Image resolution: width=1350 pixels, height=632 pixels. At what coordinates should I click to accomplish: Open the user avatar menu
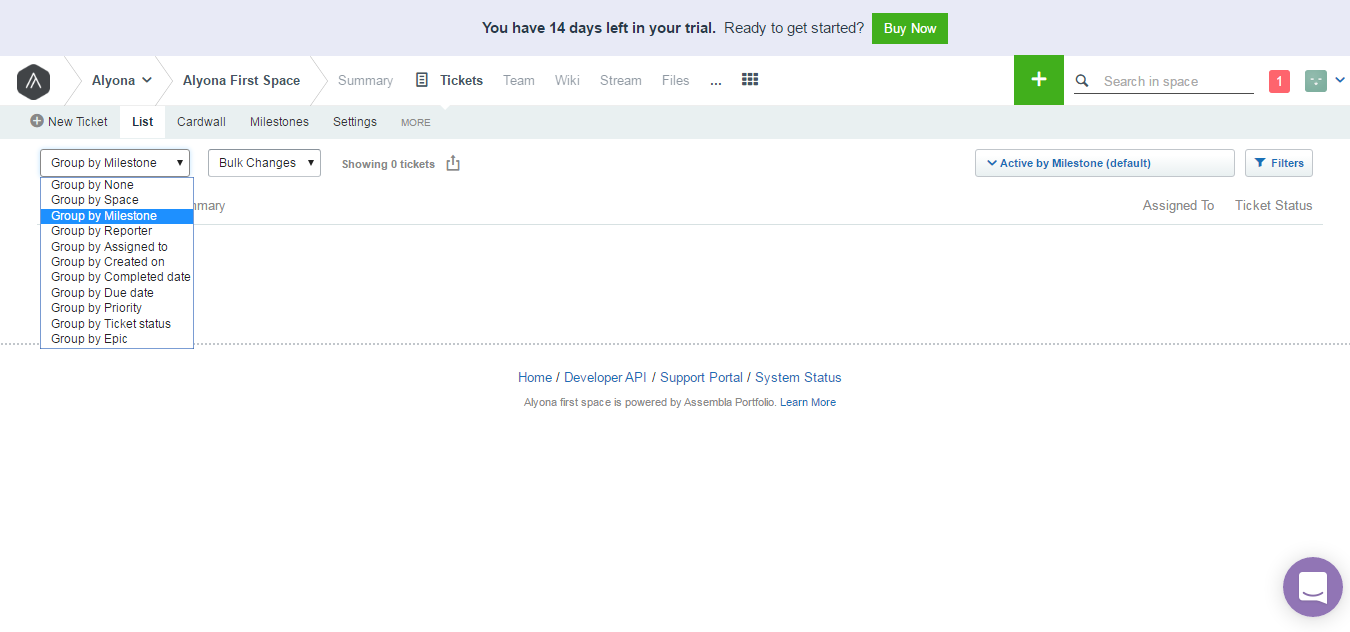point(1316,81)
